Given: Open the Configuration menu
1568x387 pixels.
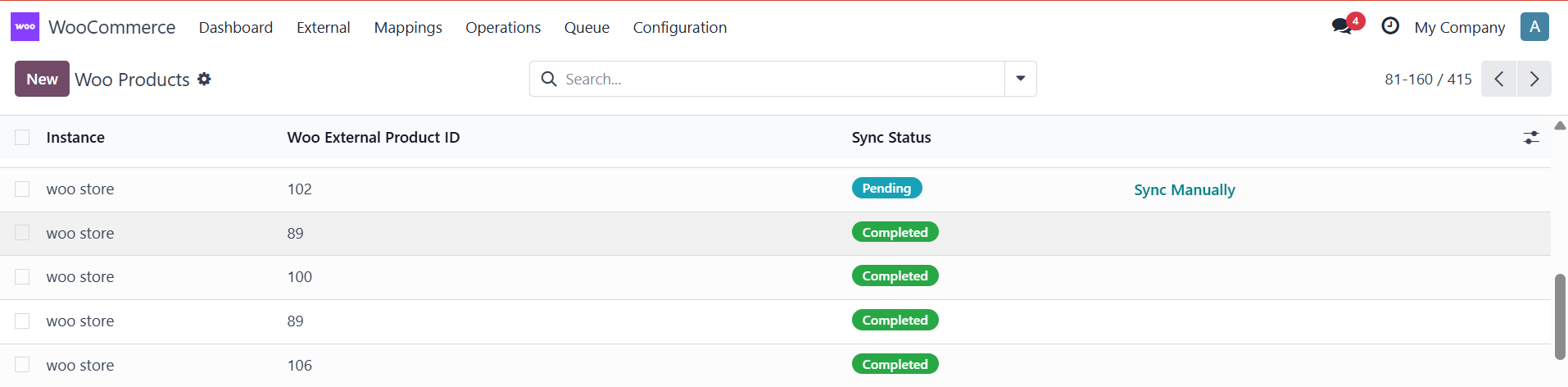Looking at the screenshot, I should point(680,27).
